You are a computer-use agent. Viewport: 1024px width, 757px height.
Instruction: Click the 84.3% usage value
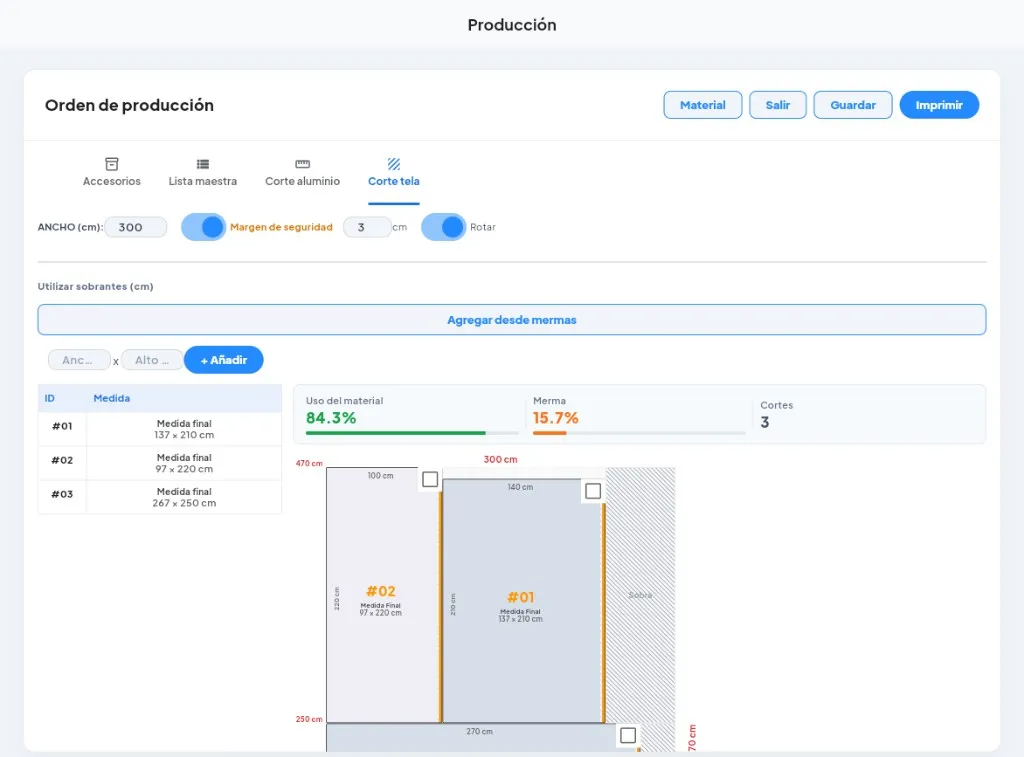[331, 418]
